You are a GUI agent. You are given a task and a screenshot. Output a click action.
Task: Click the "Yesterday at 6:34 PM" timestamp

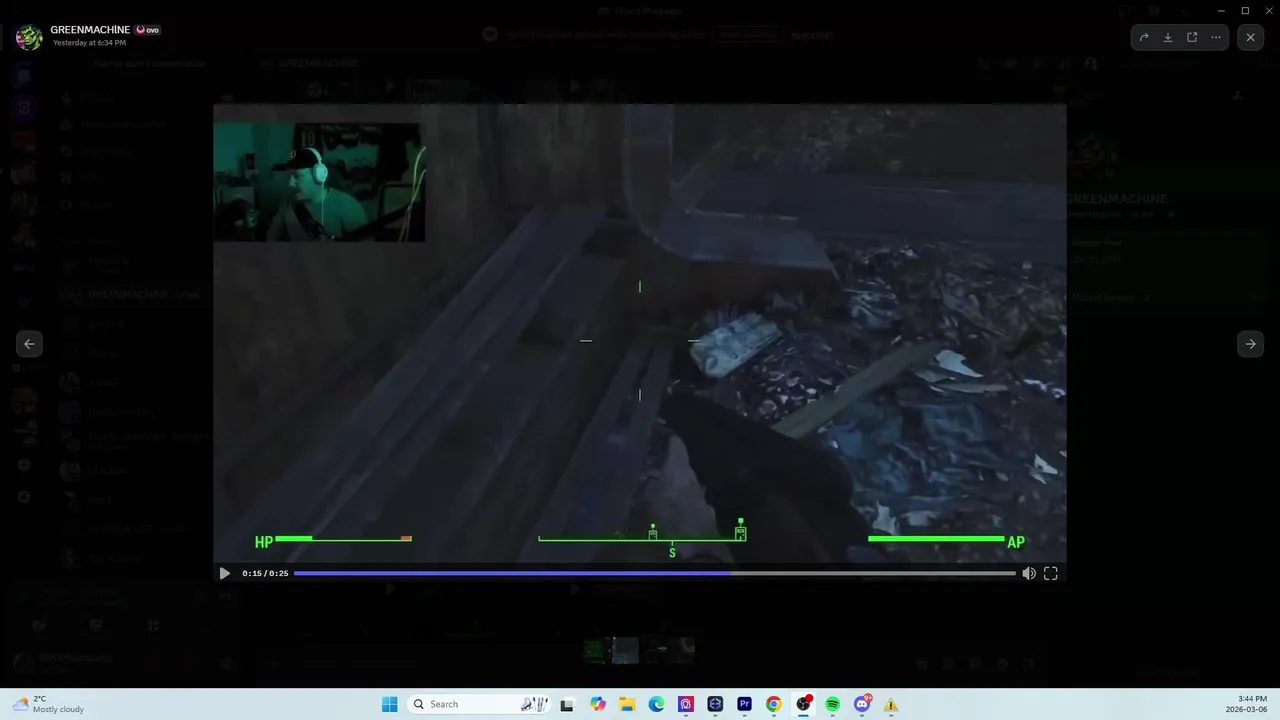click(x=89, y=43)
